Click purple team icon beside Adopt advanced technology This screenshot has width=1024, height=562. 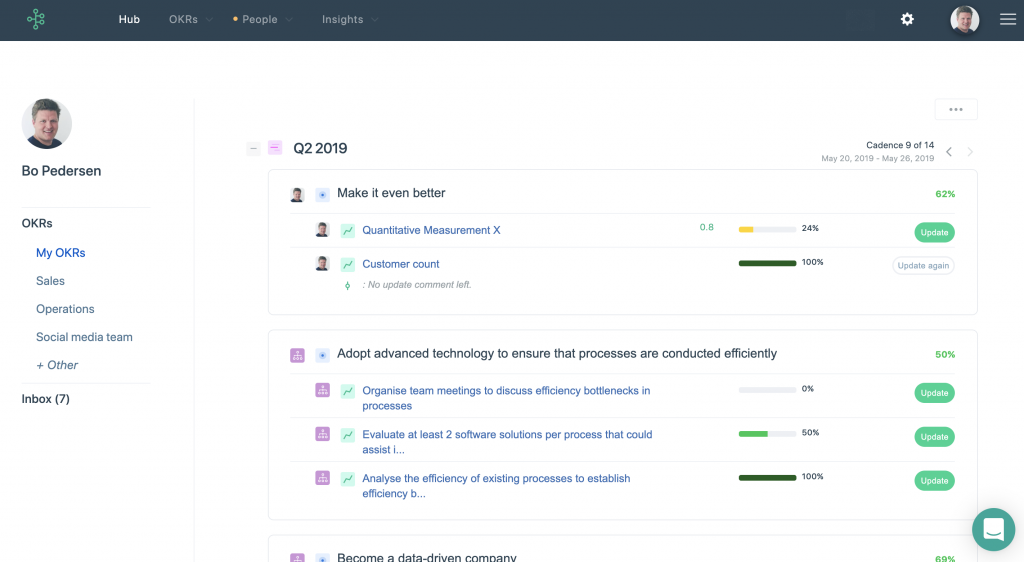(297, 355)
